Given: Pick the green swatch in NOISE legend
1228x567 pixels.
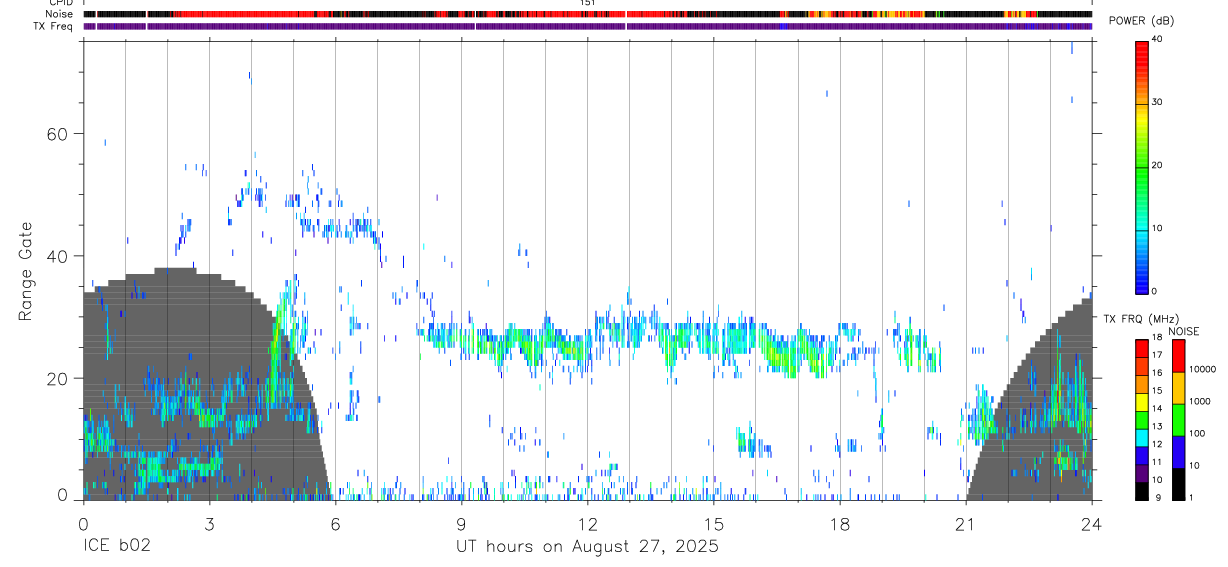Looking at the screenshot, I should [1178, 420].
